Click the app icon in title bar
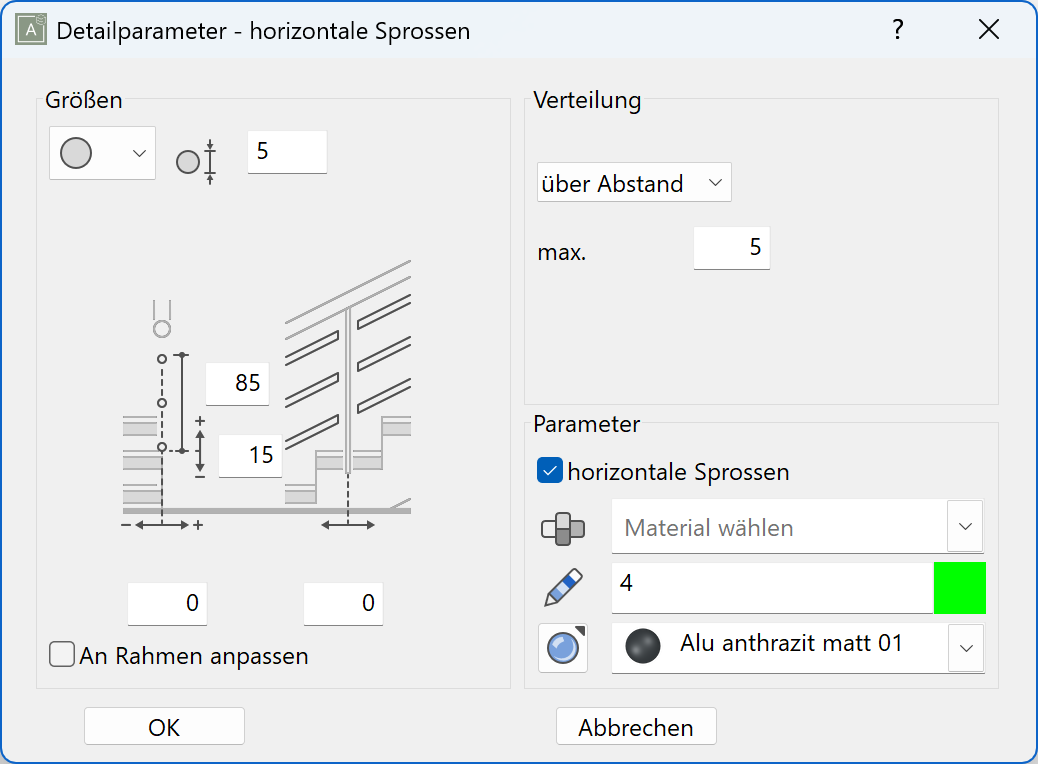Viewport: 1038px width, 764px height. (x=32, y=30)
